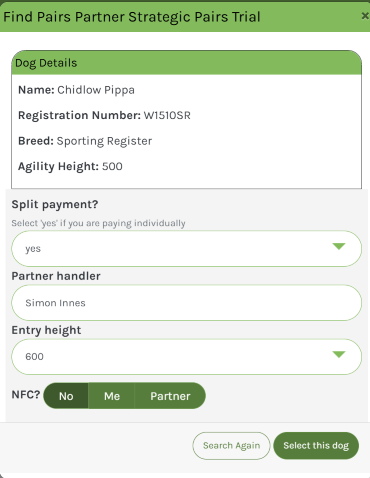This screenshot has height=478, width=370.
Task: Click the Entry height label
Action: [x=46, y=330]
